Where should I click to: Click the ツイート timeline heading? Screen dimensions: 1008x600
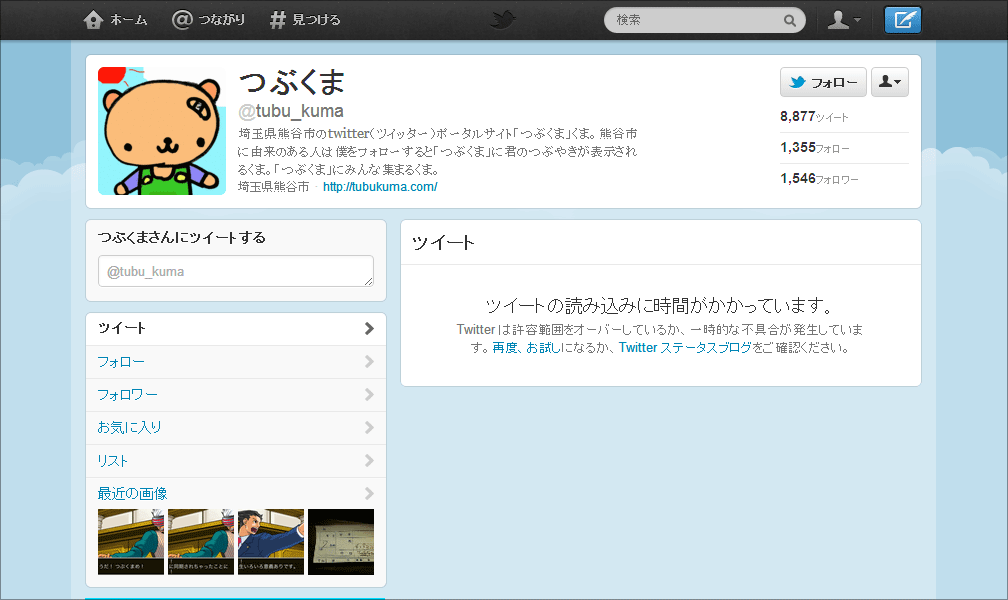[443, 243]
